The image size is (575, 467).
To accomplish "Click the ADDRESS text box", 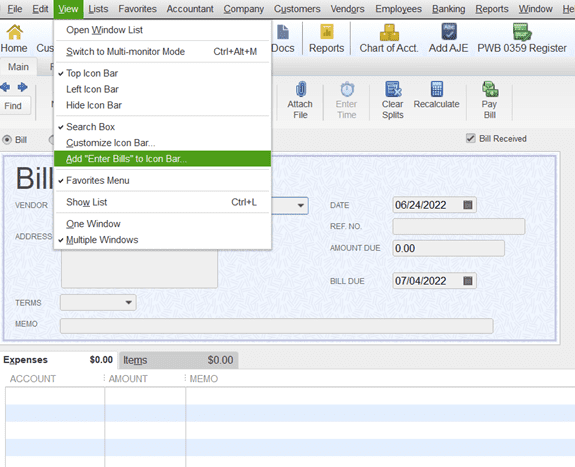I will coord(139,268).
